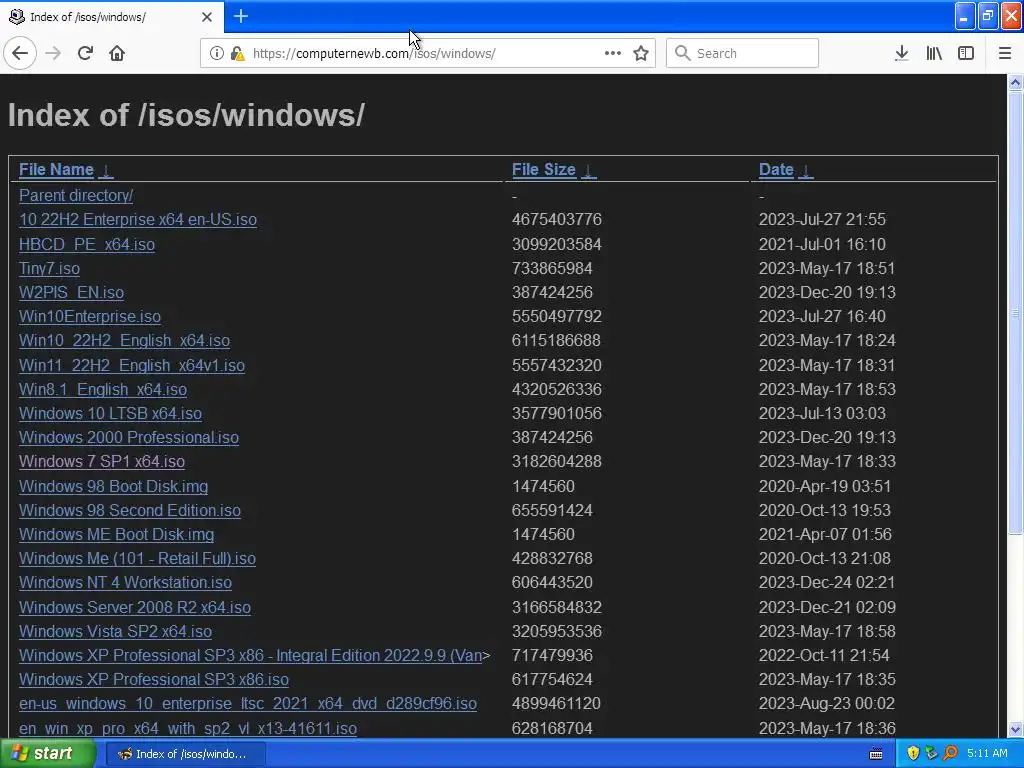Click the padlock warning security icon
Screen dimensions: 1024x768
(x=238, y=53)
